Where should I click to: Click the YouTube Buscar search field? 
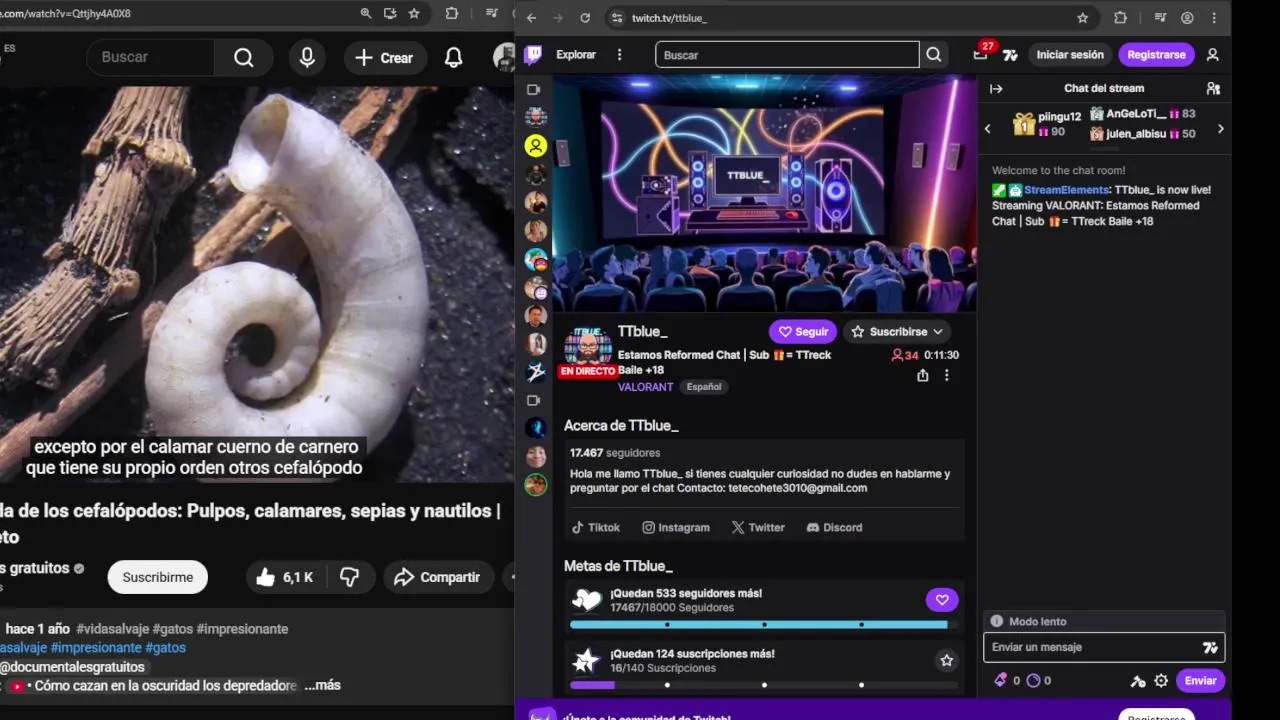[x=150, y=58]
